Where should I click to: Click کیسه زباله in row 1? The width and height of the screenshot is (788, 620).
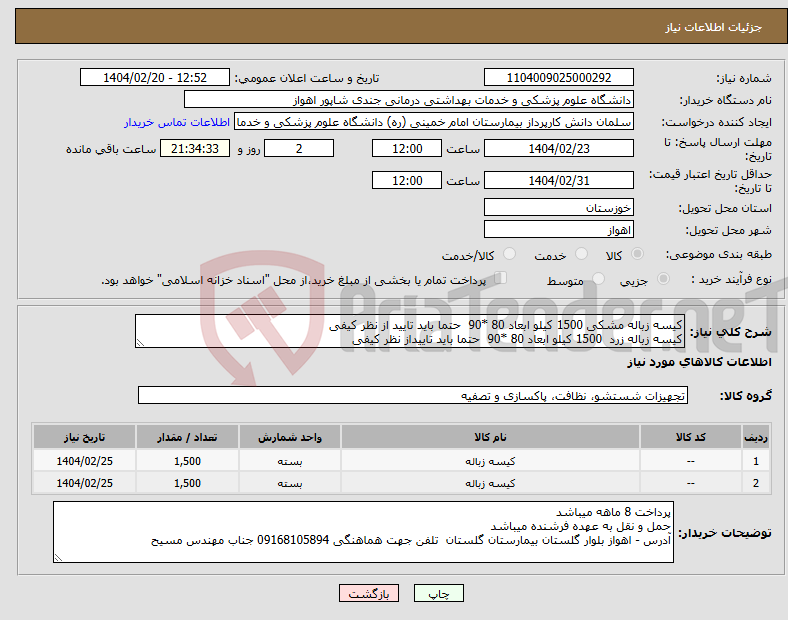[490, 461]
